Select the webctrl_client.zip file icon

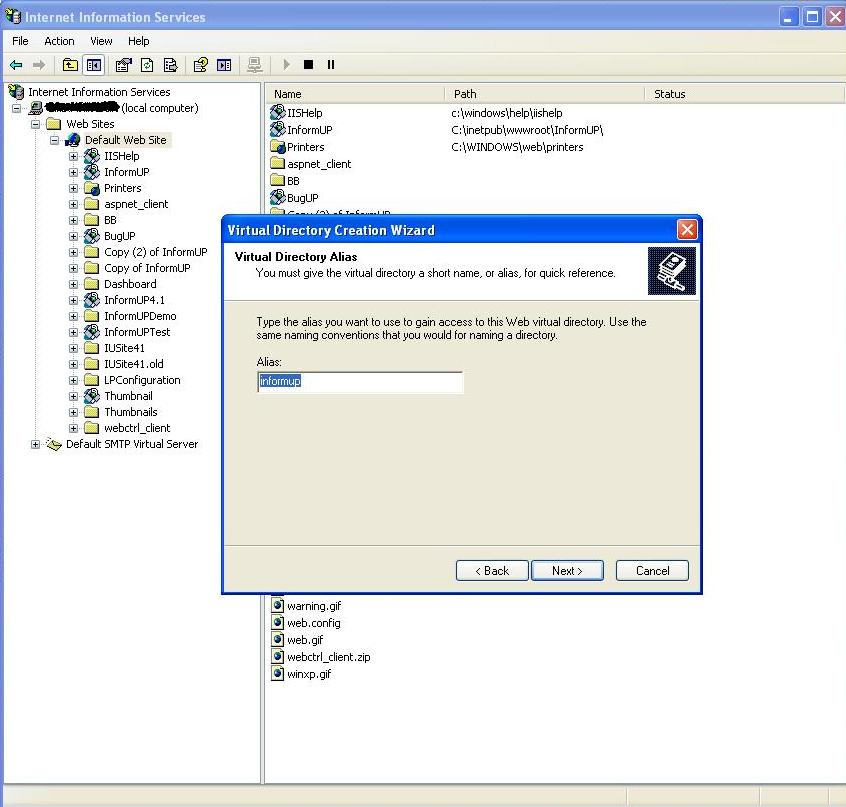click(x=277, y=656)
